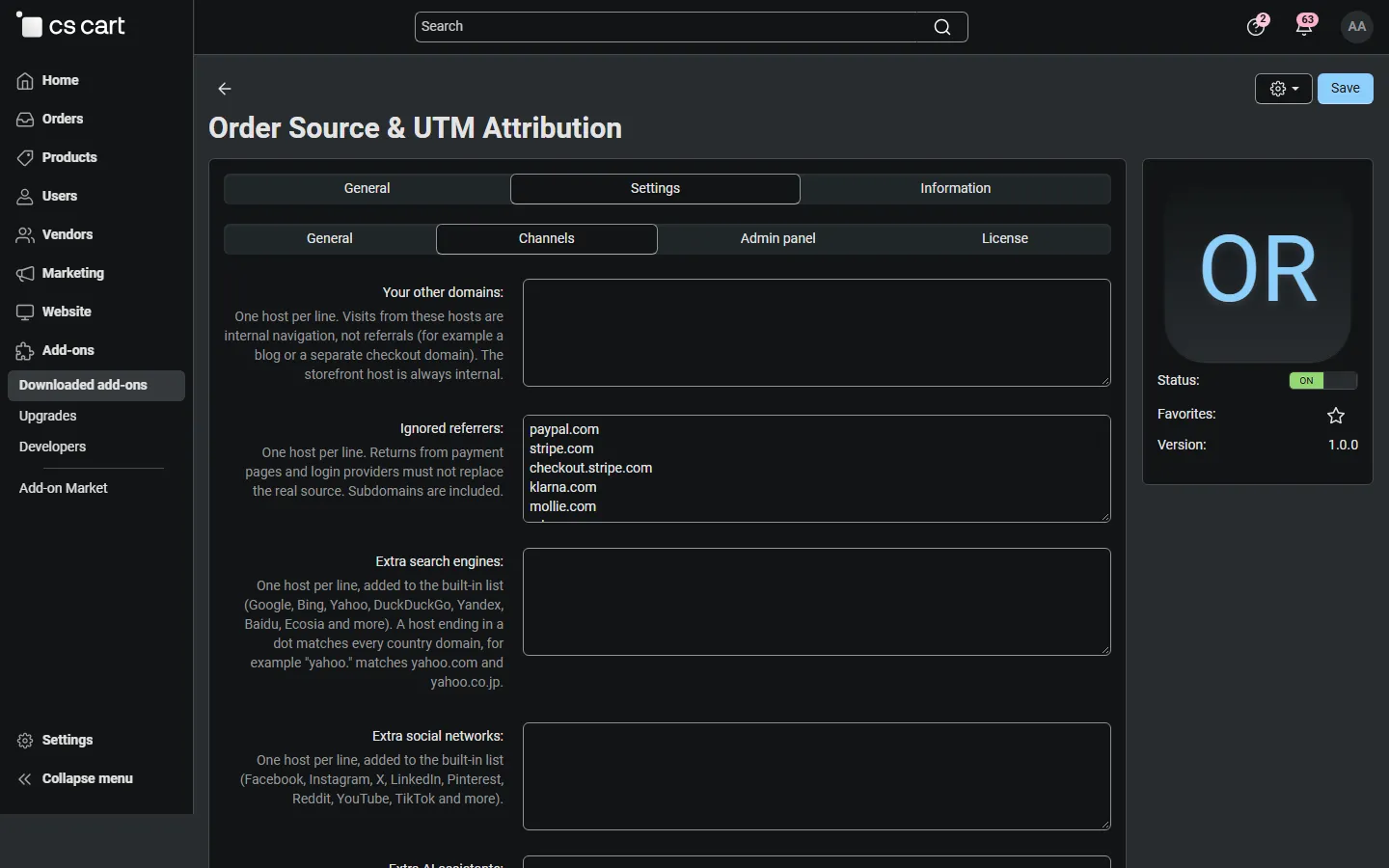Viewport: 1389px width, 868px height.
Task: Click the Version 1.0.0 value
Action: (1343, 446)
